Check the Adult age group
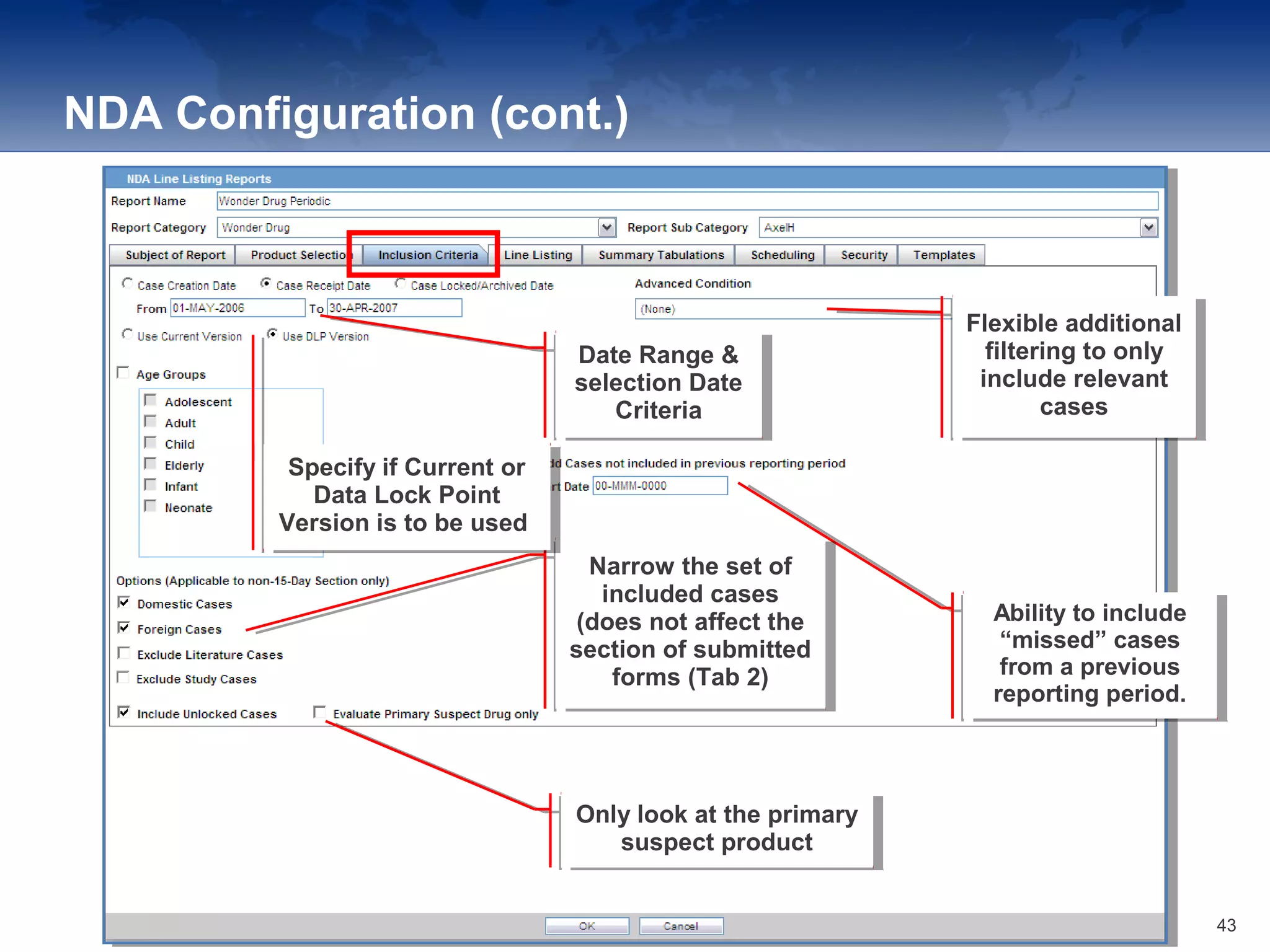The image size is (1270, 952). 150,421
